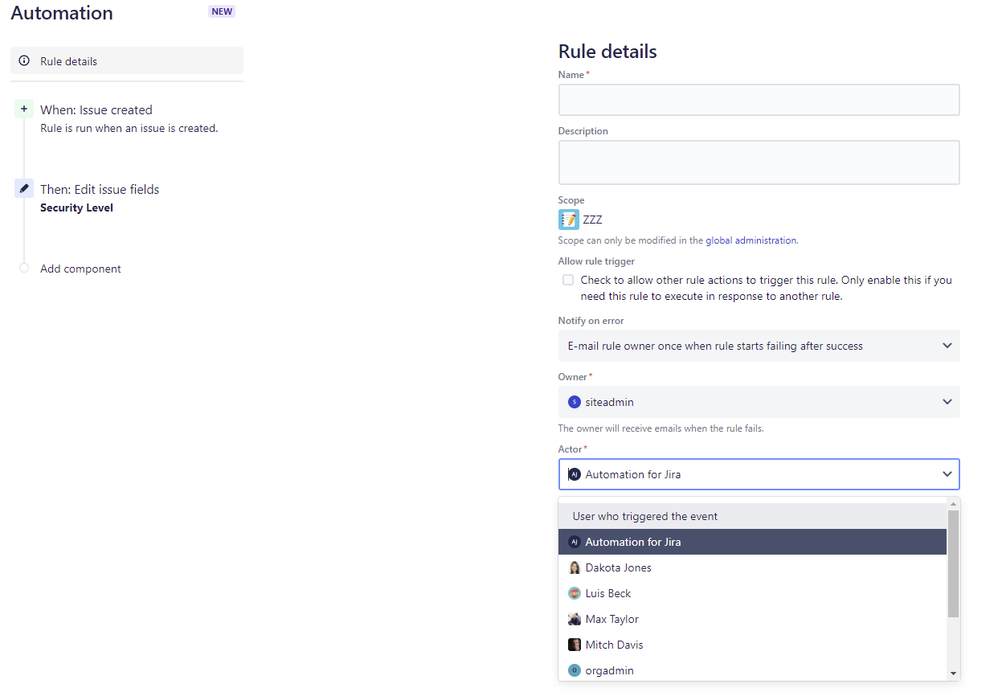This screenshot has width=998, height=693.
Task: Enable the Allow rule trigger checkbox
Action: [x=568, y=280]
